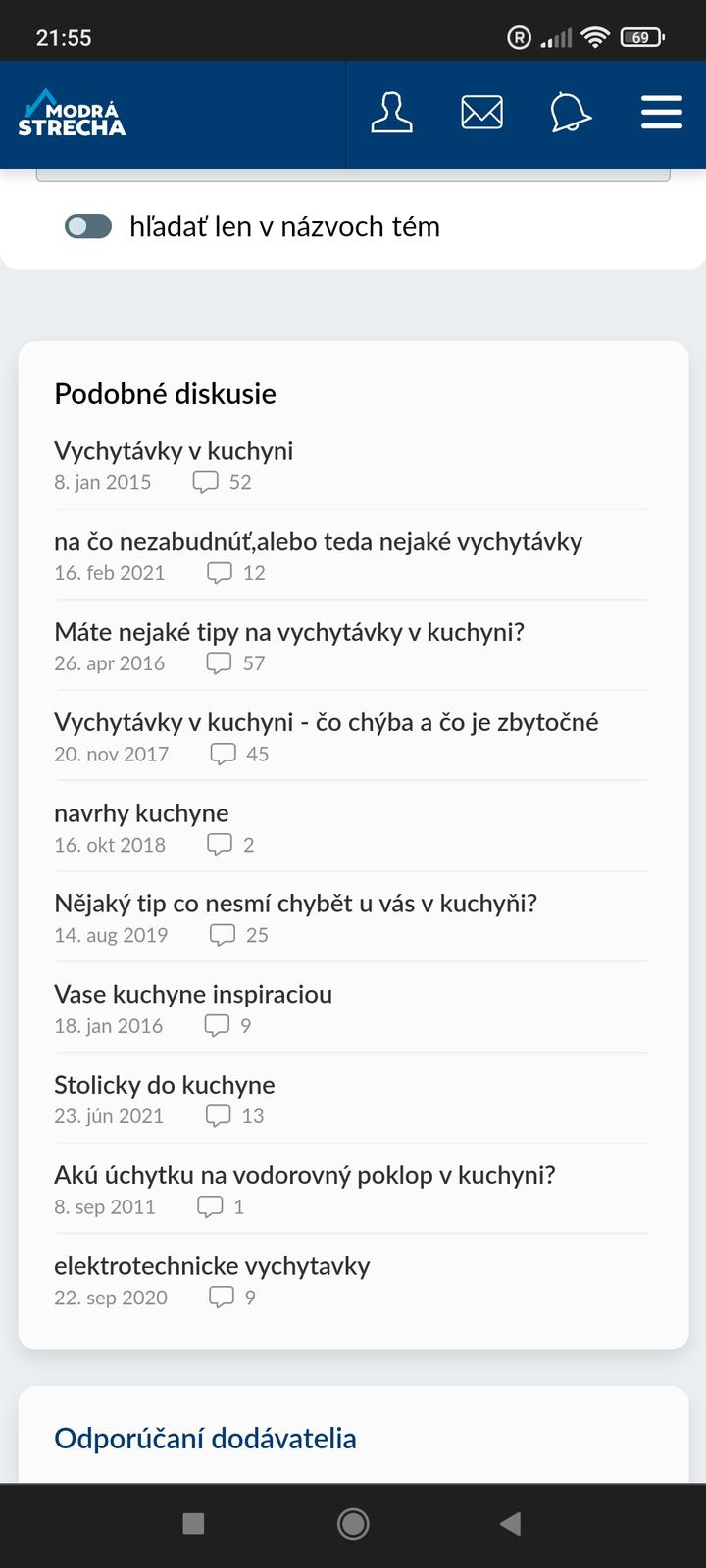Open "Vase kuchyne inspiraciou" discussion
This screenshot has height=1568, width=706.
193,995
